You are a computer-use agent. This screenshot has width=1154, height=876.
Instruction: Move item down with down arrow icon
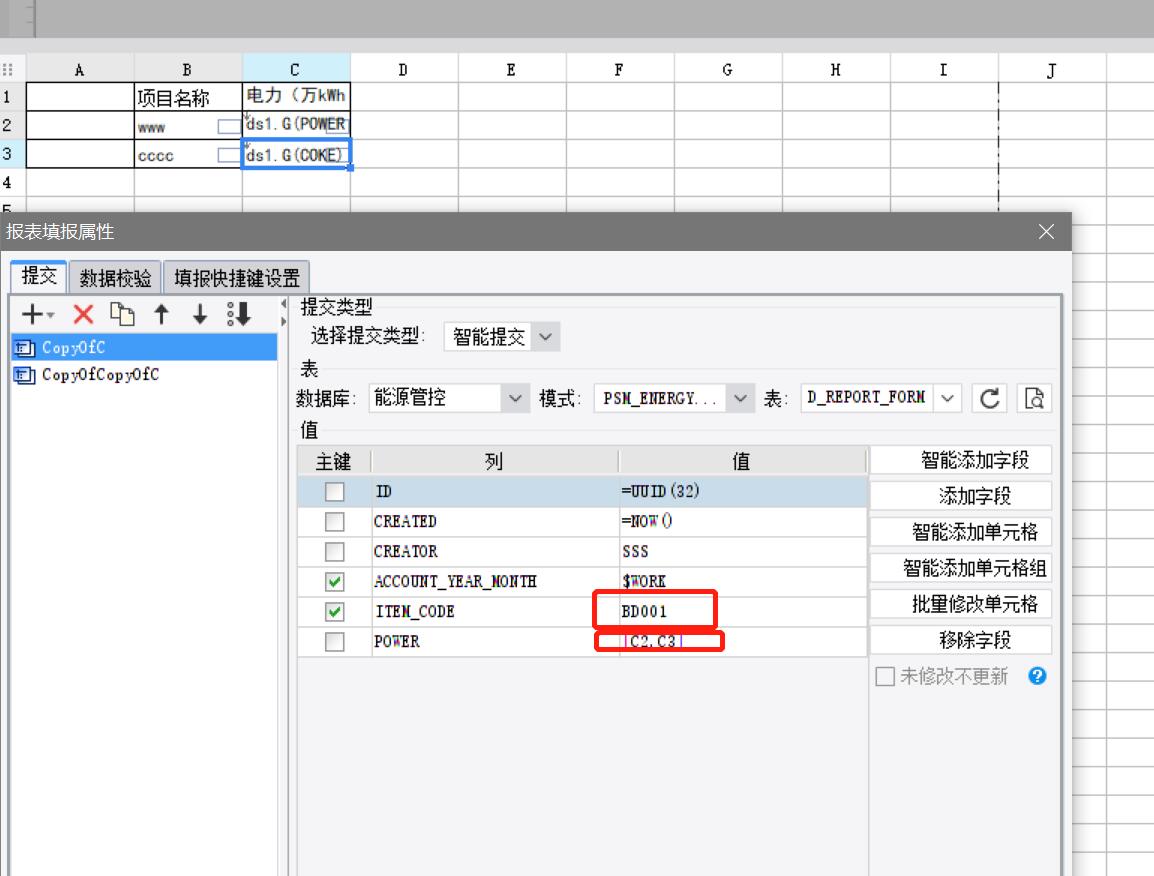(199, 314)
